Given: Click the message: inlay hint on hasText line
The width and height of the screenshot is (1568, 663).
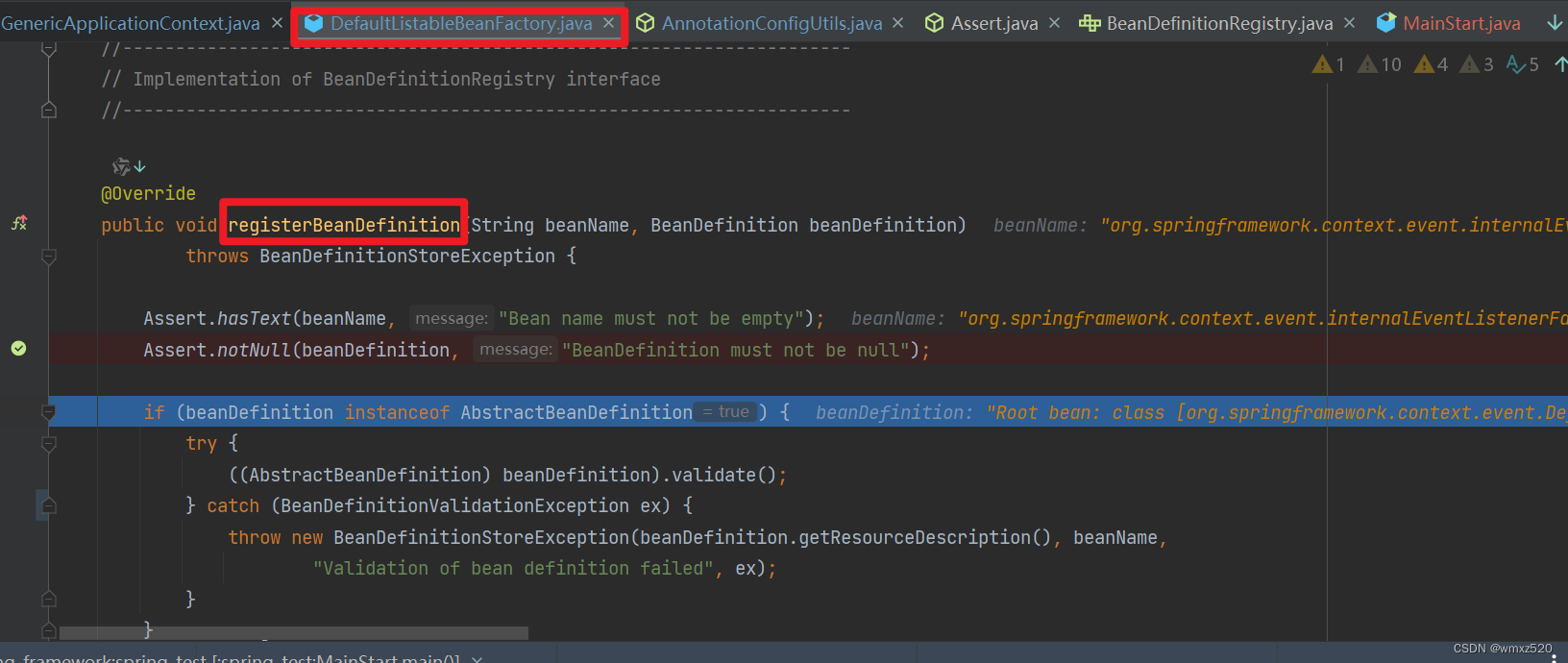Looking at the screenshot, I should coord(451,318).
